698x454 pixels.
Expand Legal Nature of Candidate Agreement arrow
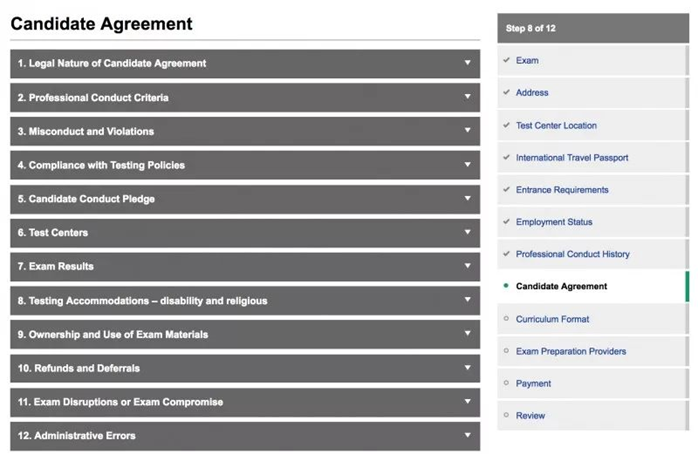point(467,63)
